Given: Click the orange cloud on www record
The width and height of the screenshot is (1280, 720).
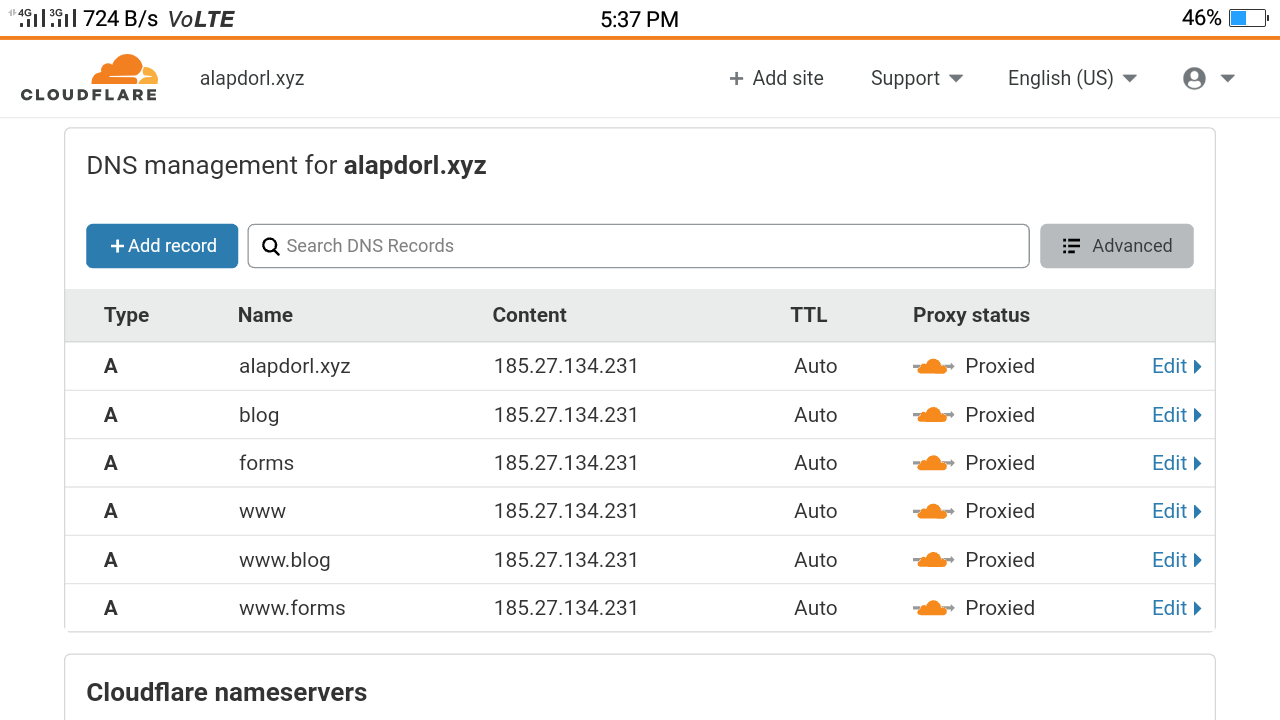Looking at the screenshot, I should (933, 511).
